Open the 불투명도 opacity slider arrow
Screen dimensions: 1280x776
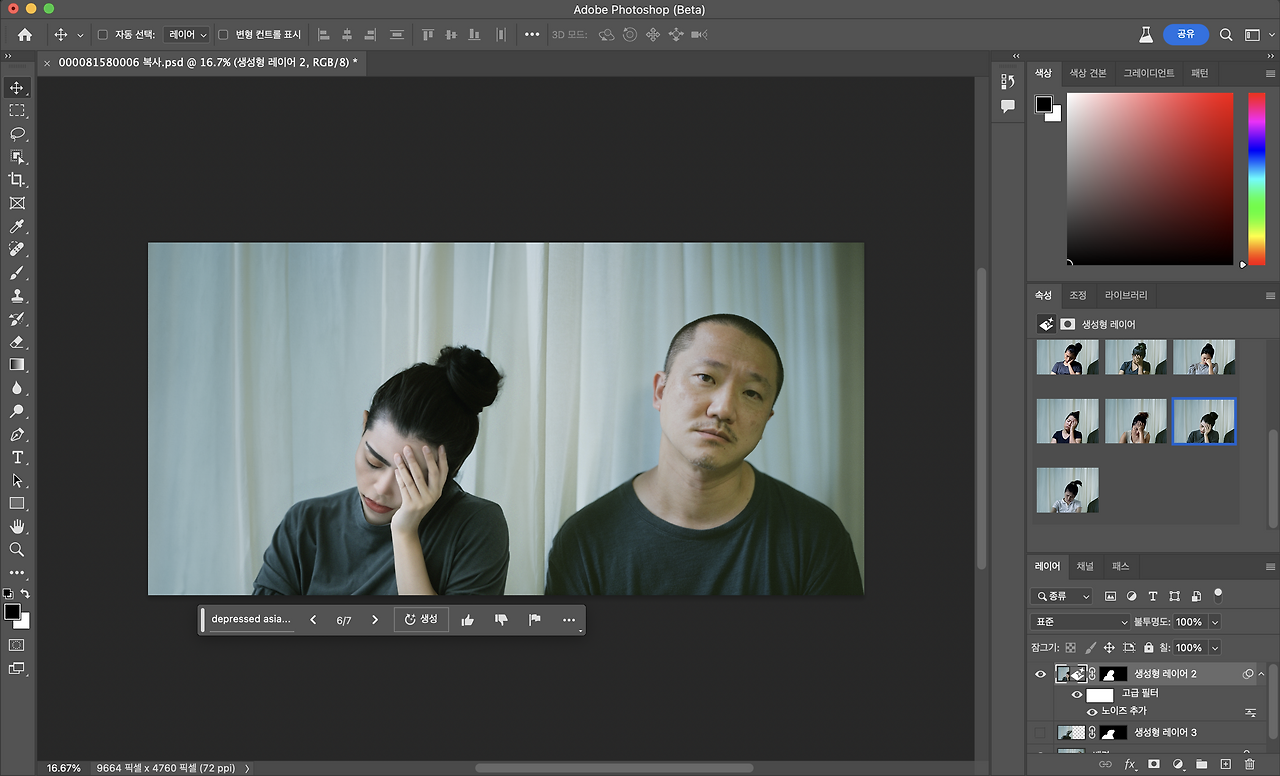click(x=1215, y=622)
